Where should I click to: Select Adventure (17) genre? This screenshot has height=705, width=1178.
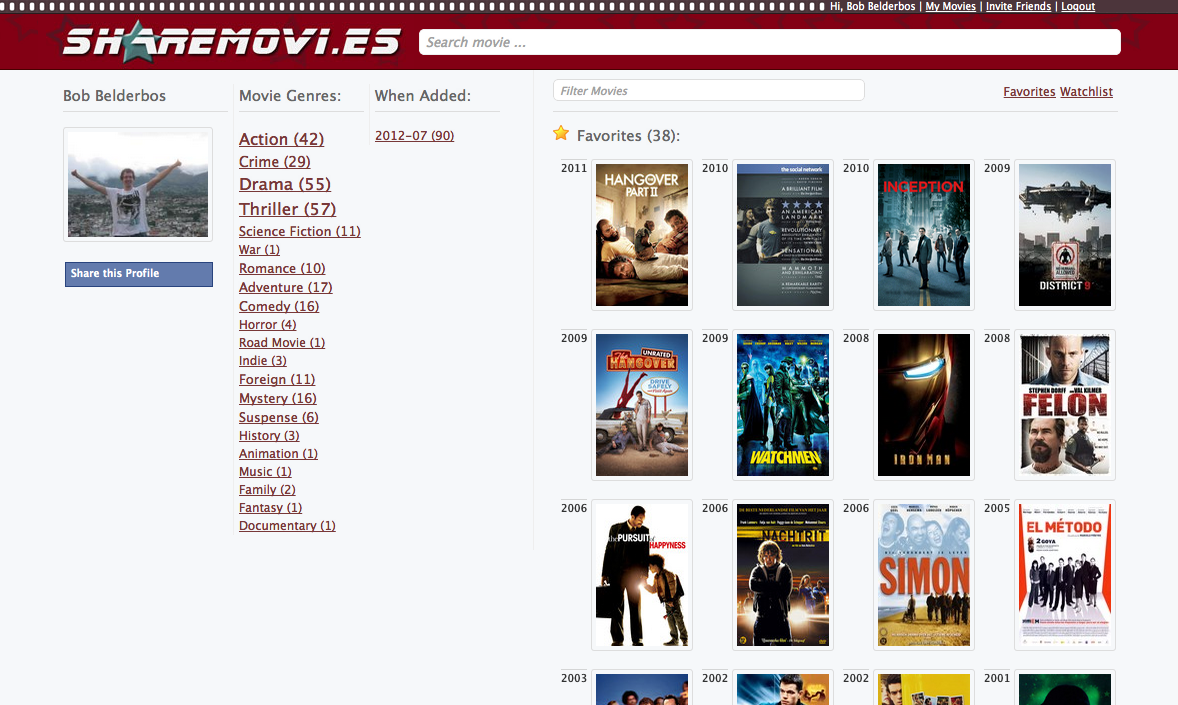[x=285, y=287]
